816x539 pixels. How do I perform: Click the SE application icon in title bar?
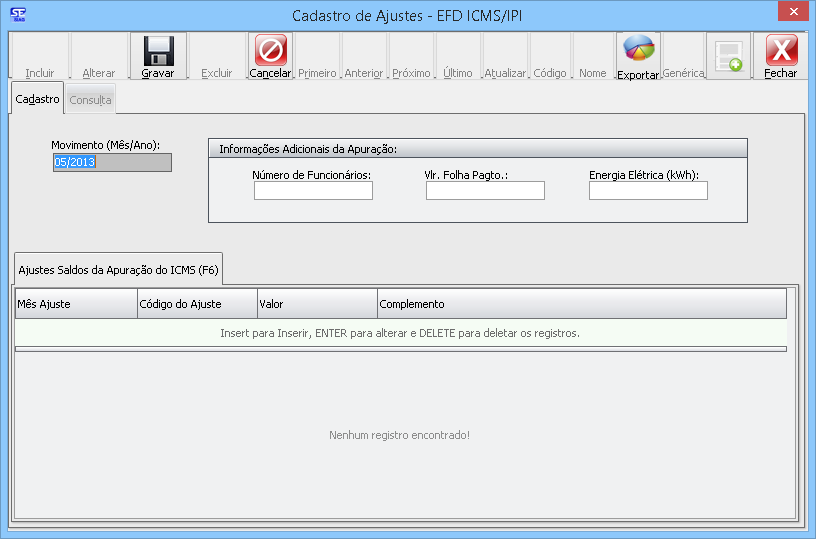coord(18,15)
